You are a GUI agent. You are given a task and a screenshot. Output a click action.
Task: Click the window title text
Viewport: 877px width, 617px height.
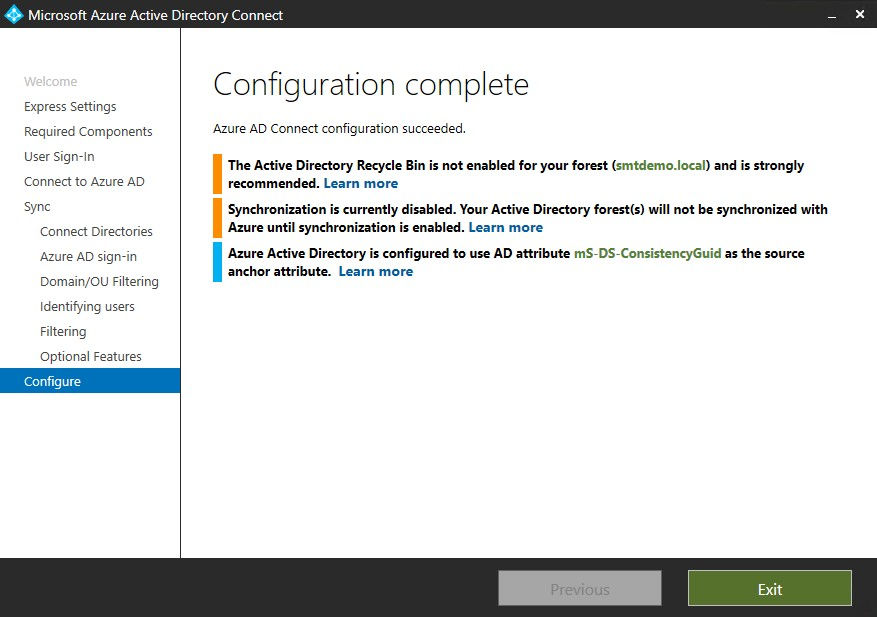coord(155,15)
